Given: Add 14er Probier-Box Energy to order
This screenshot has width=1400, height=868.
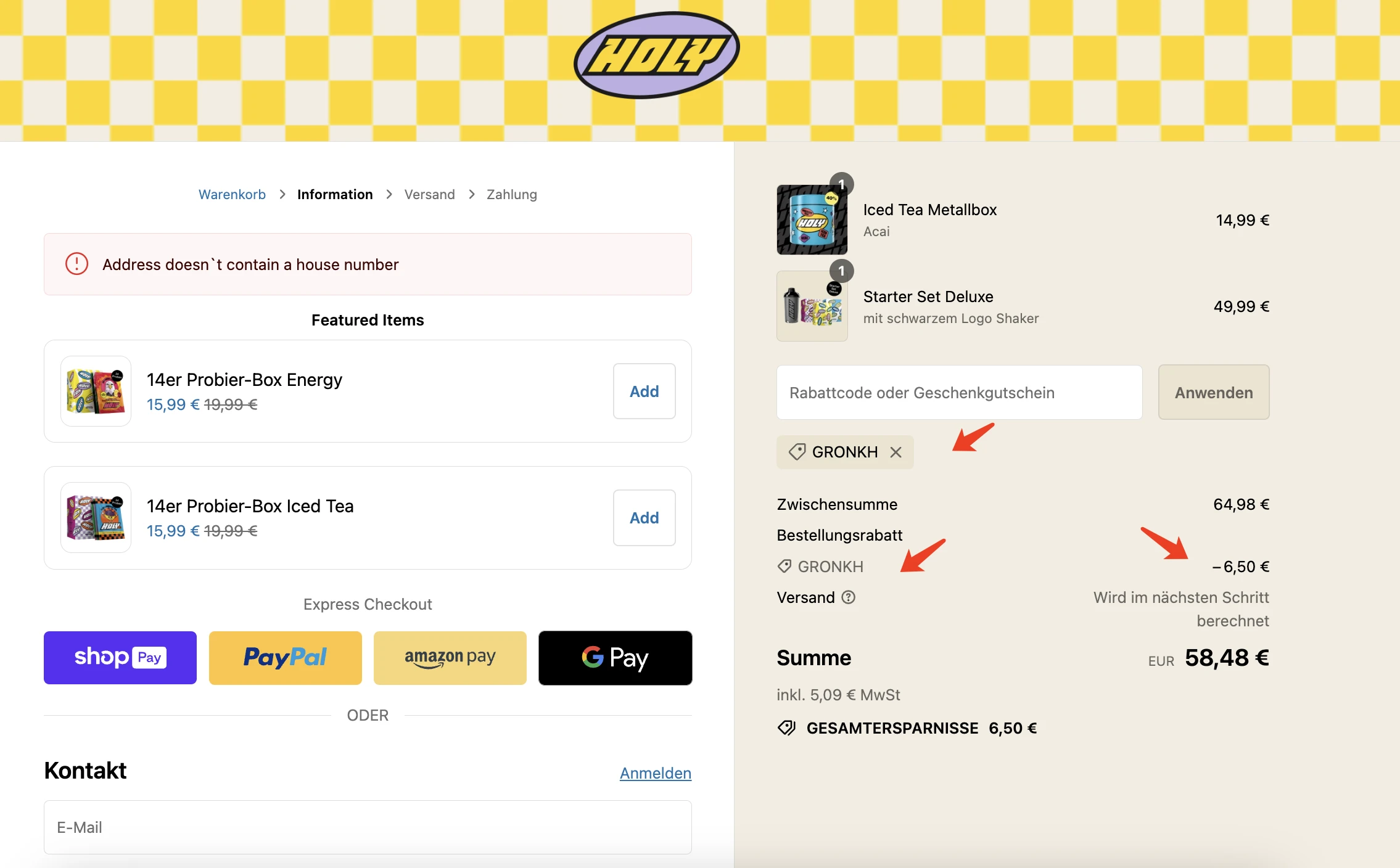Looking at the screenshot, I should [644, 391].
